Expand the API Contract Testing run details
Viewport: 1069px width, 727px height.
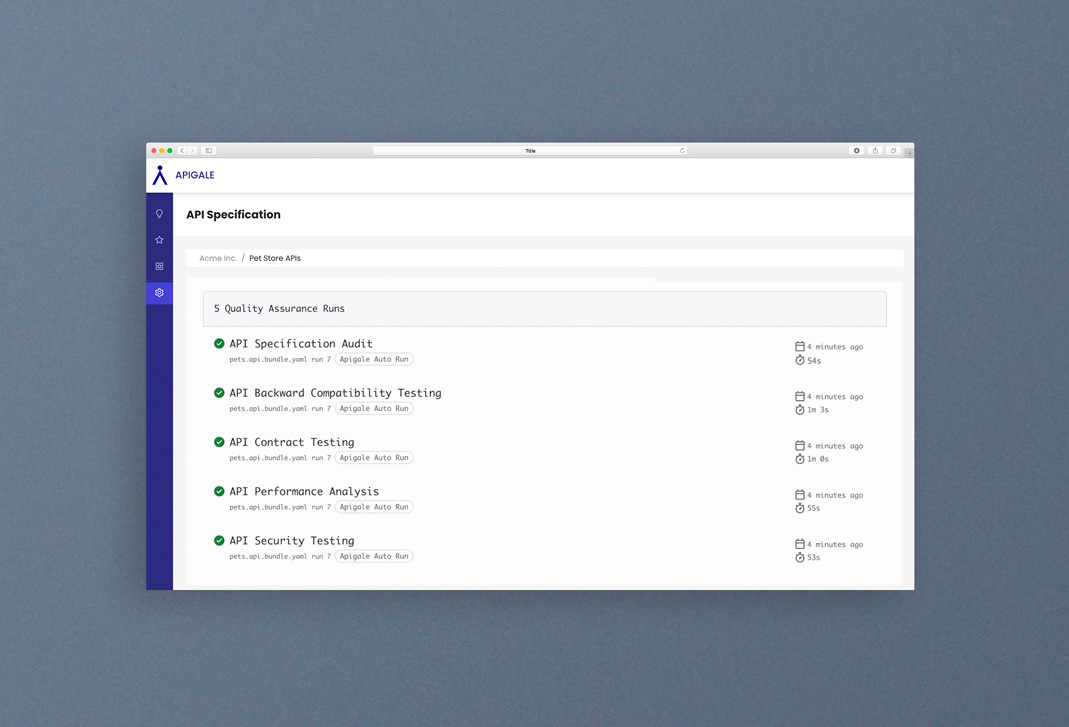291,441
